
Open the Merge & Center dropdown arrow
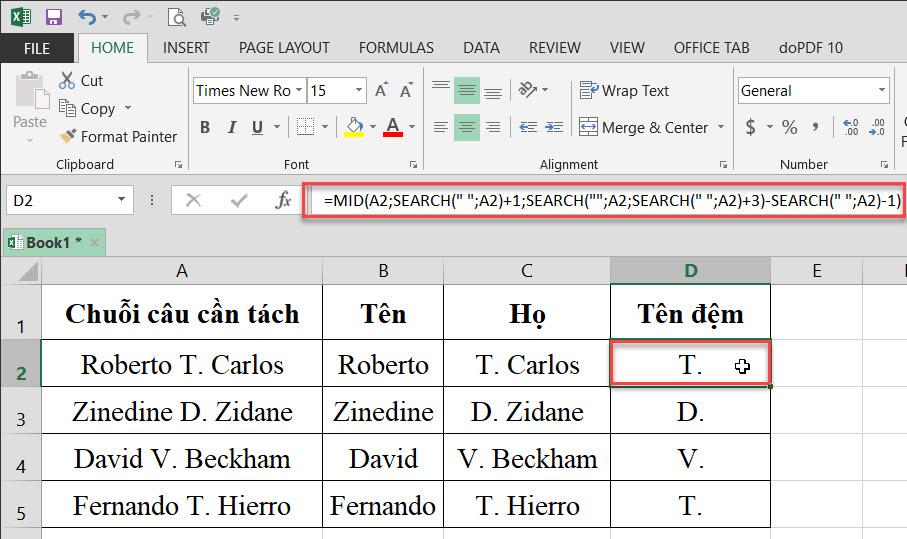point(721,127)
